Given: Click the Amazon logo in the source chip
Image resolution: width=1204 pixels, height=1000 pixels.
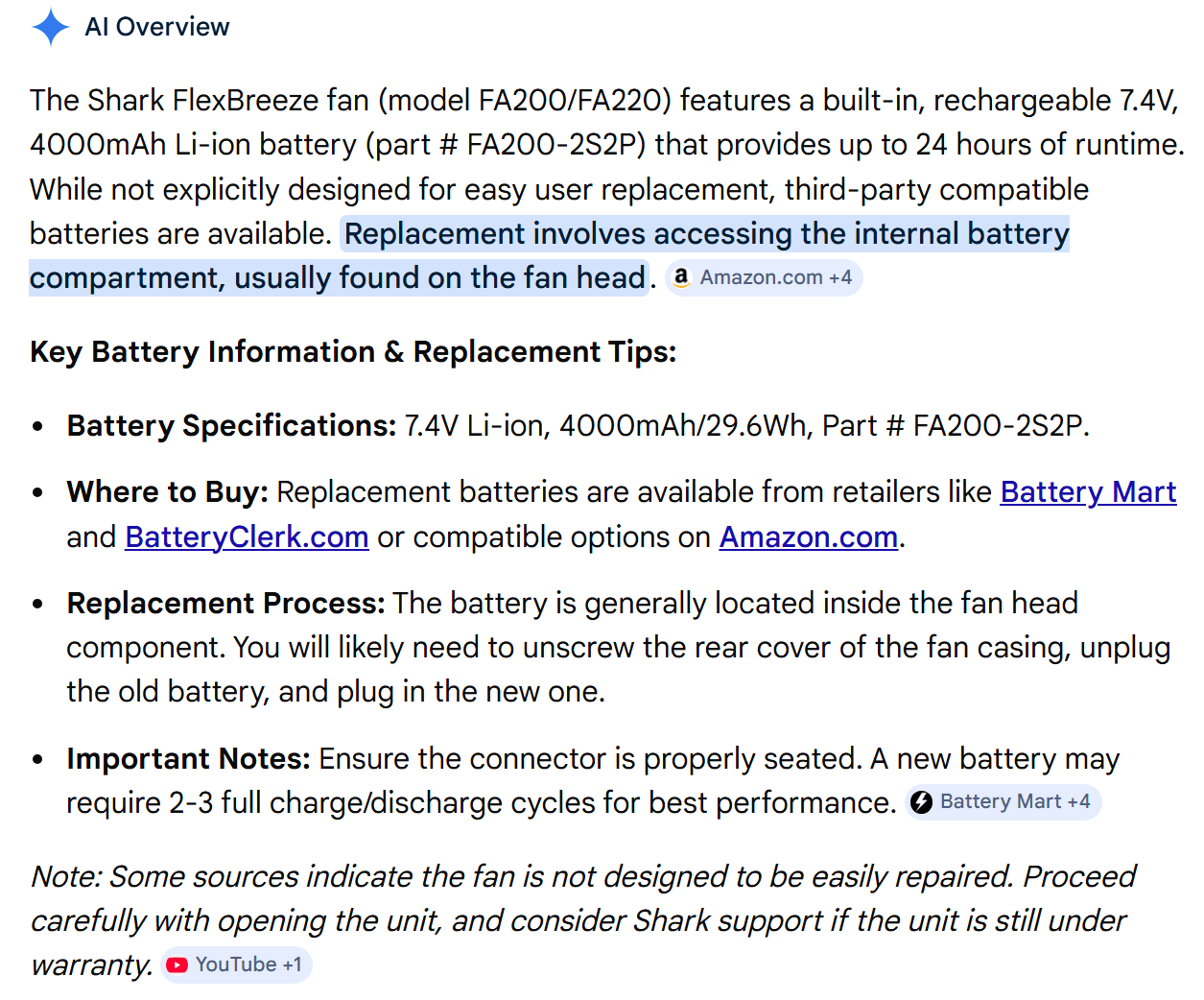Looking at the screenshot, I should 681,277.
